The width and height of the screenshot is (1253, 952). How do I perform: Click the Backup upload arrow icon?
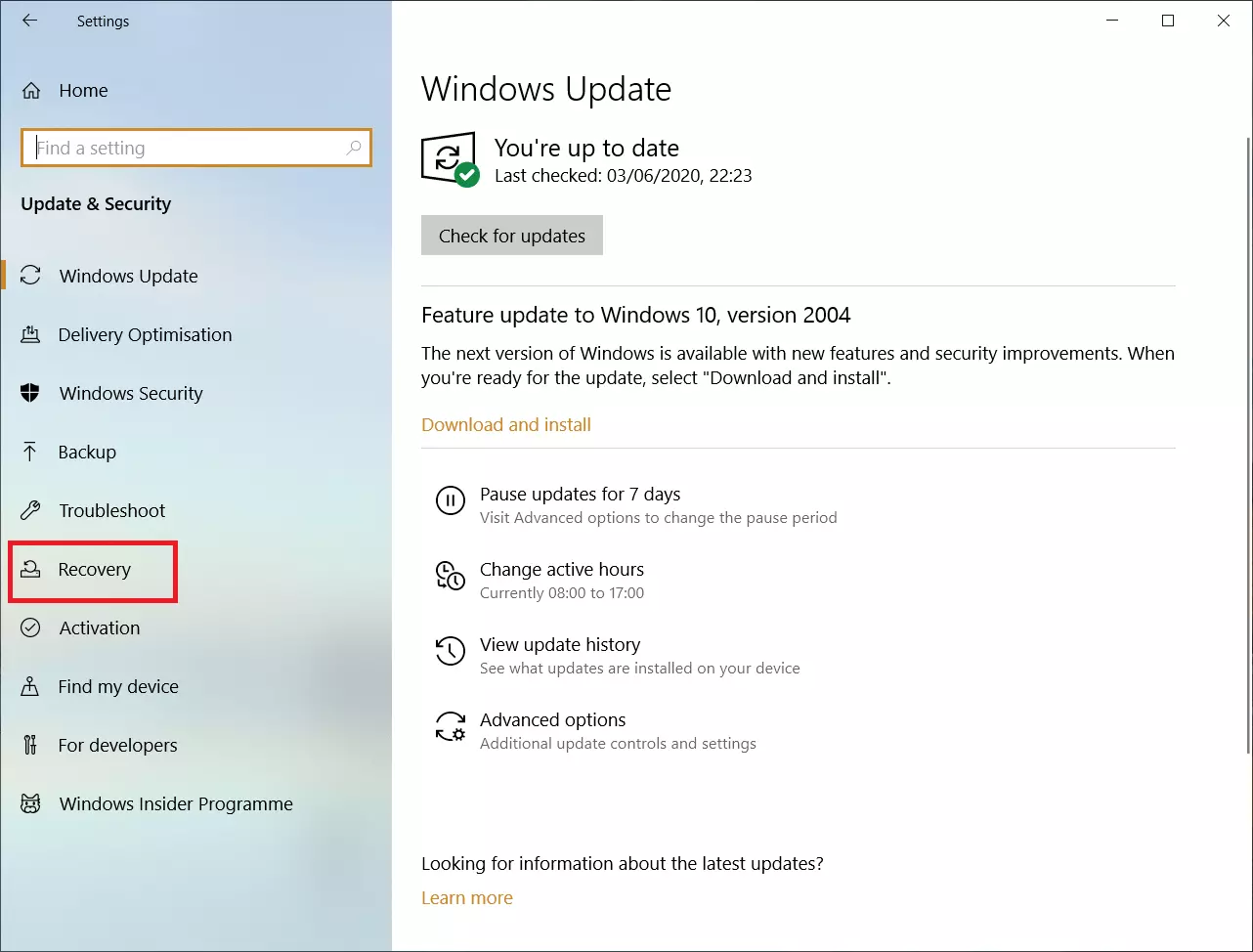click(30, 452)
